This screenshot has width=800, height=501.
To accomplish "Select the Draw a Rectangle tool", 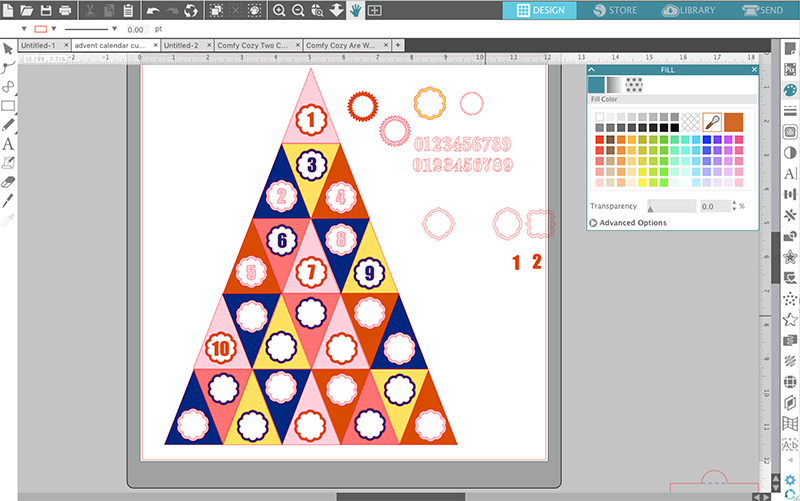I will pyautogui.click(x=8, y=106).
